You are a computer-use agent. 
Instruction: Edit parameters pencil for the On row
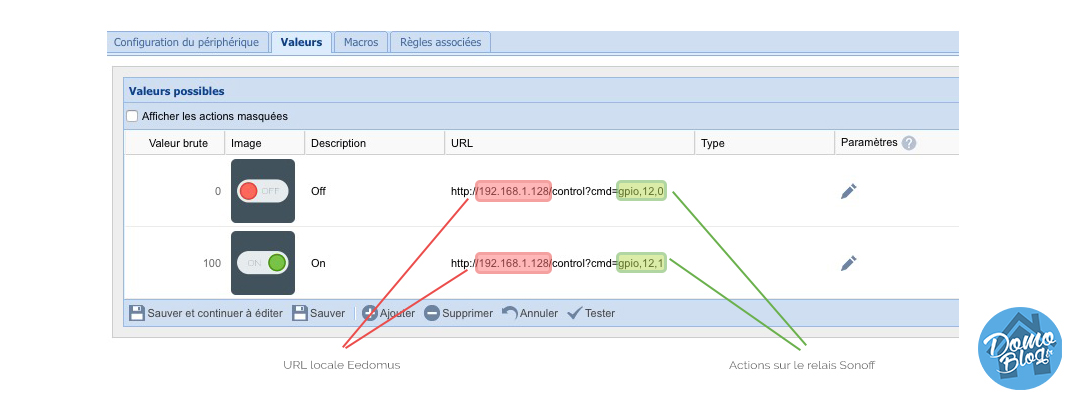[x=848, y=263]
